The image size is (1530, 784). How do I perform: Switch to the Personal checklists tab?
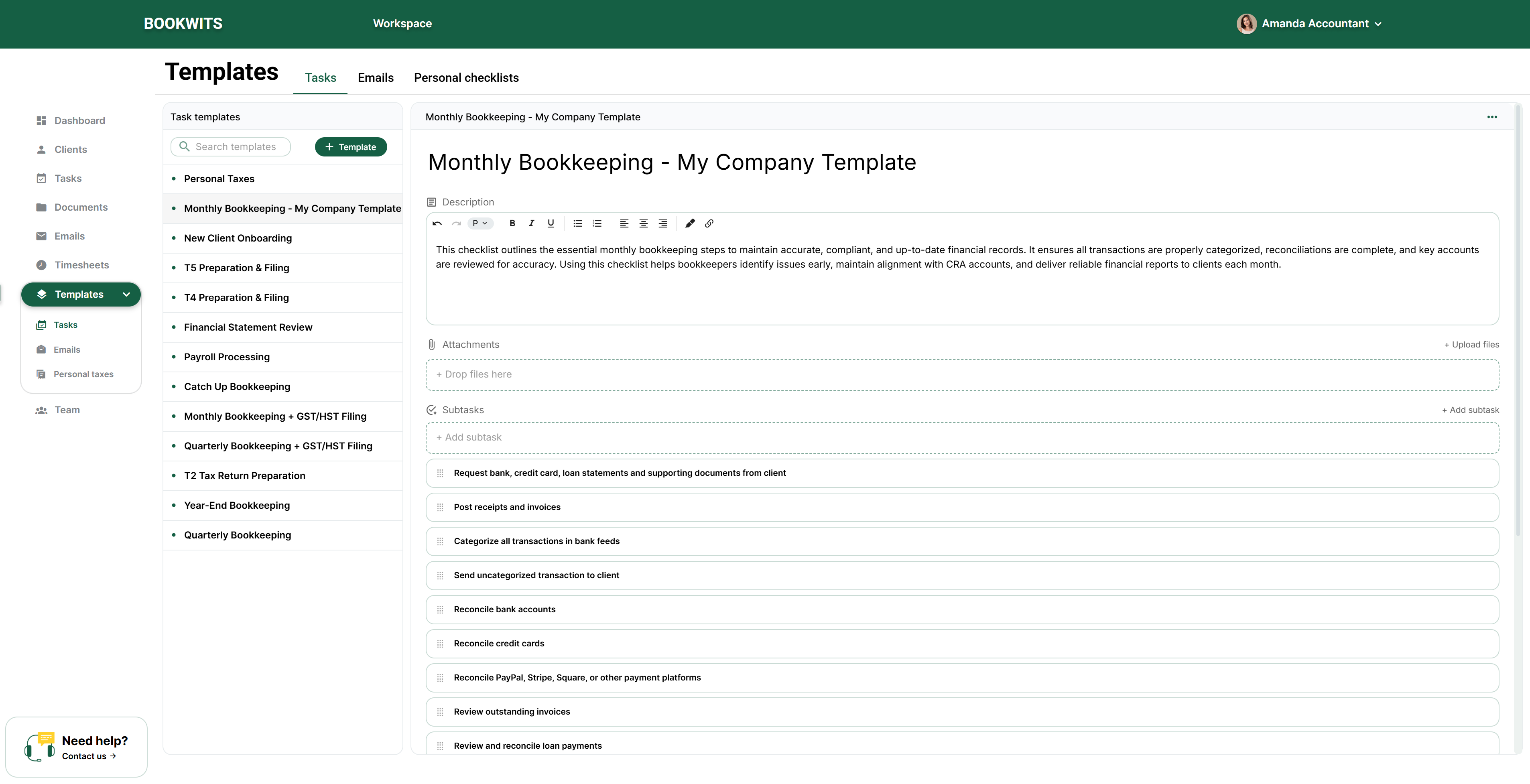(466, 78)
